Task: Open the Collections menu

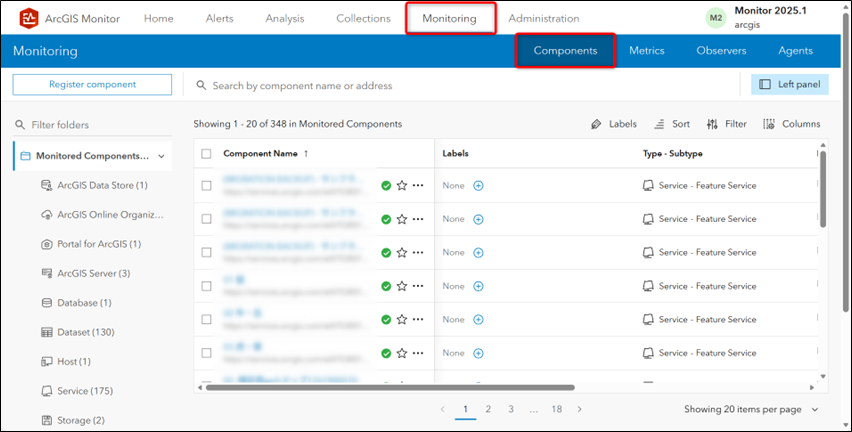Action: tap(364, 18)
